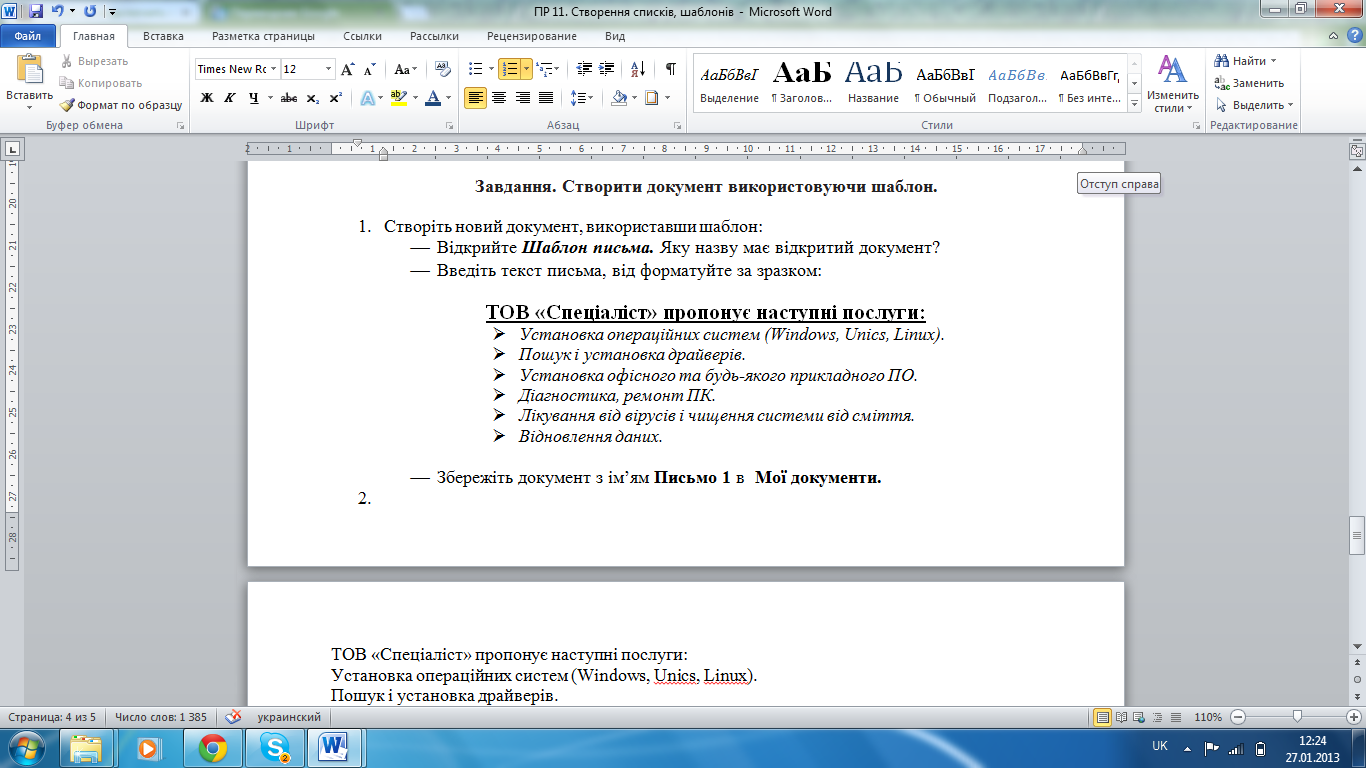Image resolution: width=1366 pixels, height=768 pixels.
Task: Click the bulleted list icon
Action: 476,69
